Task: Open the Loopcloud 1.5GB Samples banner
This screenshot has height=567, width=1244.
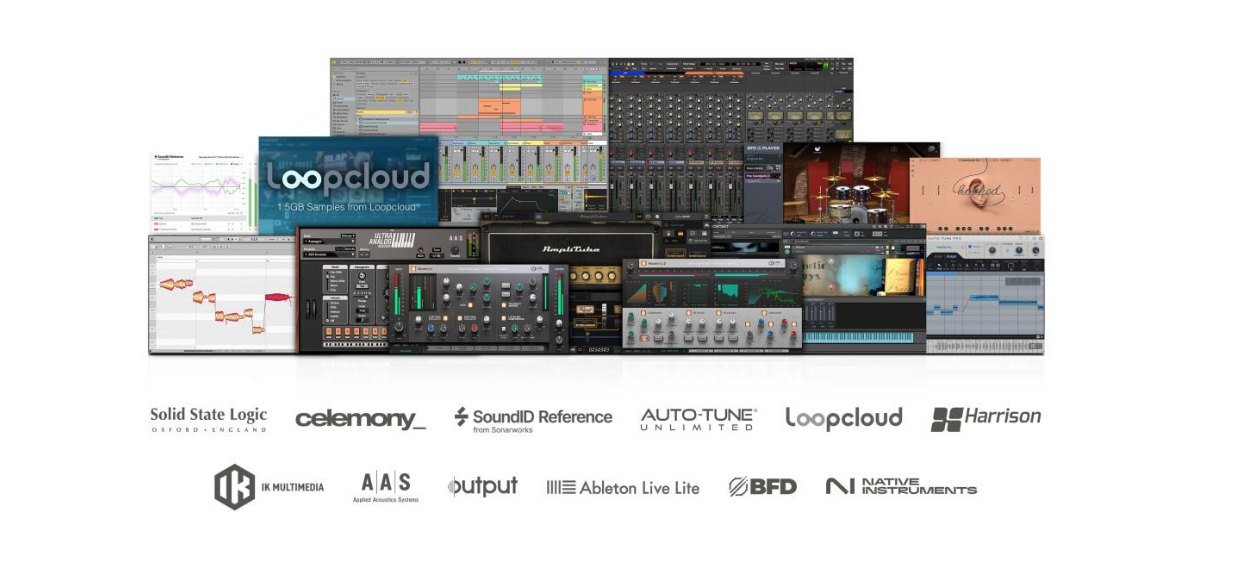Action: pos(348,185)
